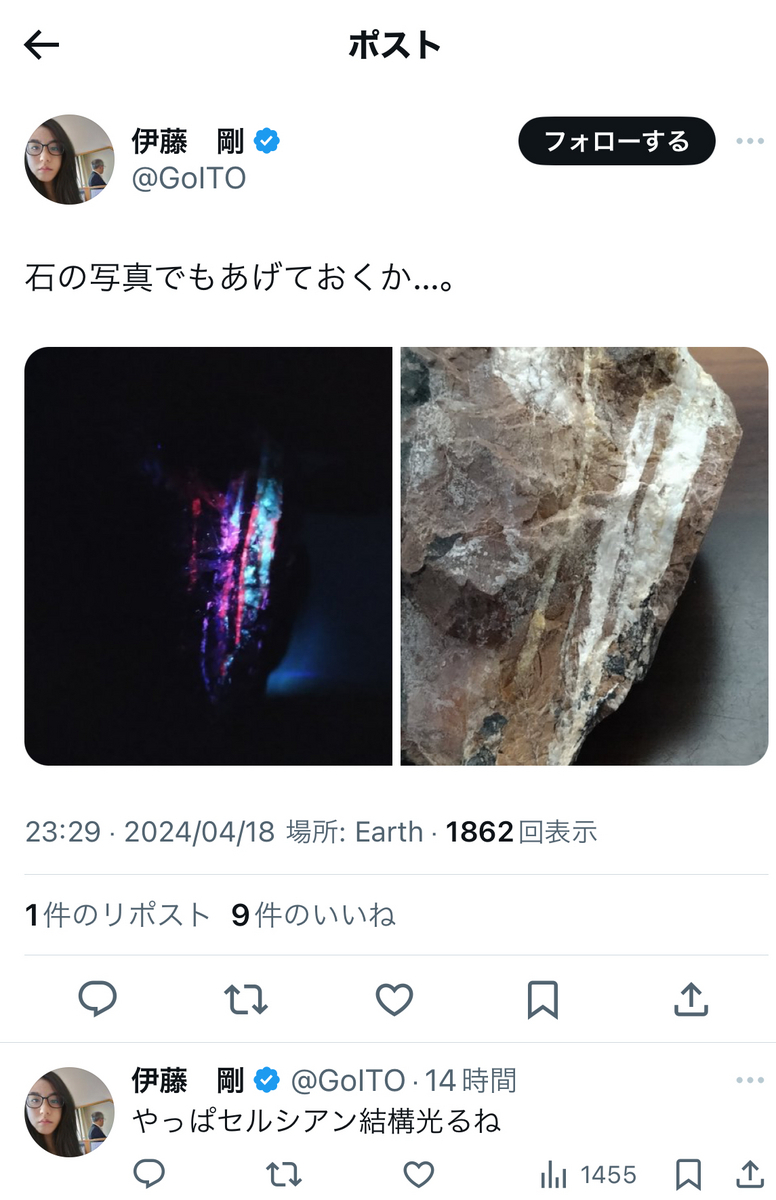This screenshot has height=1200, width=776.
Task: Like the セルシアン reply
Action: coord(418,1173)
